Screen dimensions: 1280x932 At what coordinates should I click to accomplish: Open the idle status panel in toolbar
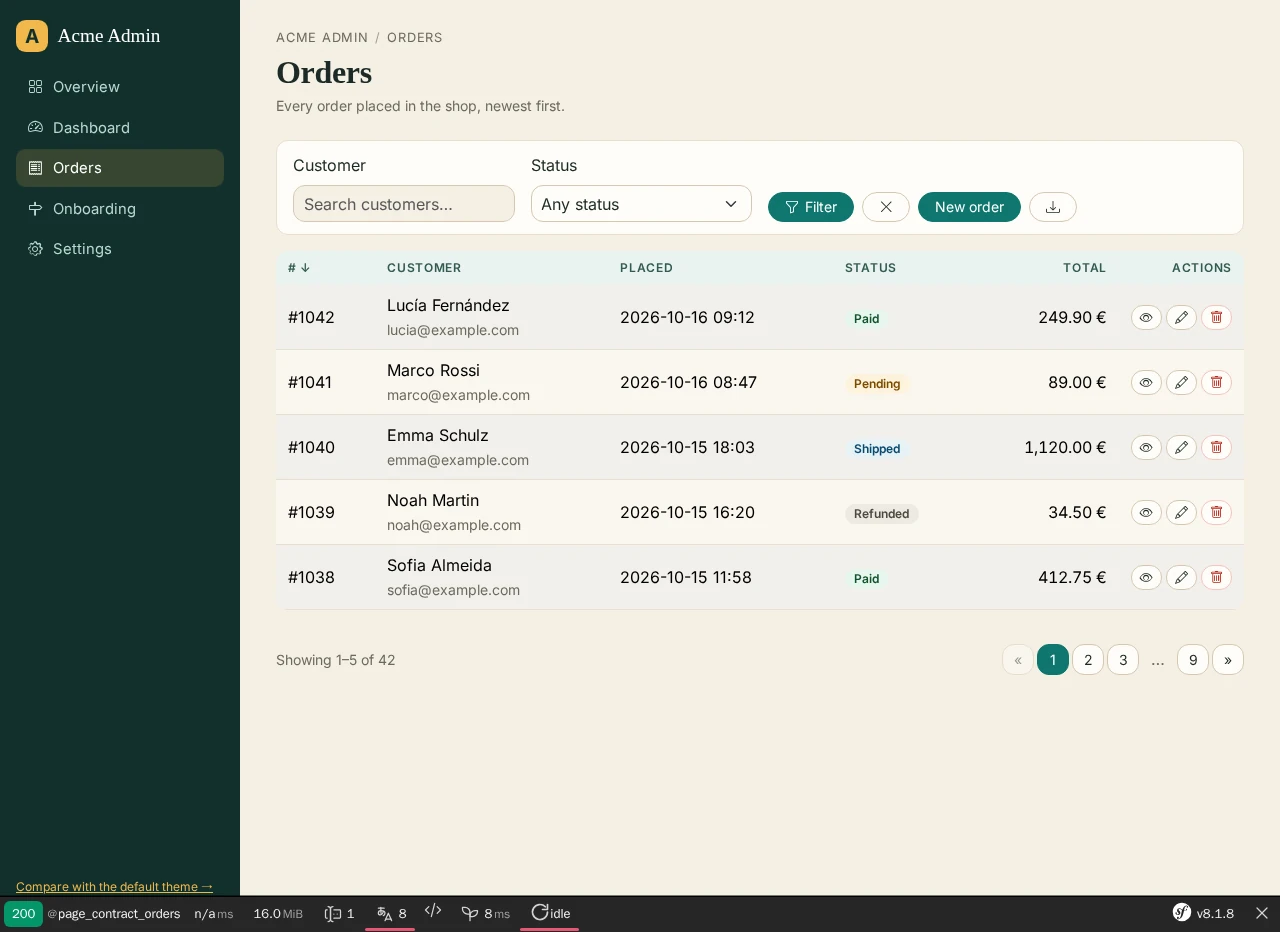[550, 913]
